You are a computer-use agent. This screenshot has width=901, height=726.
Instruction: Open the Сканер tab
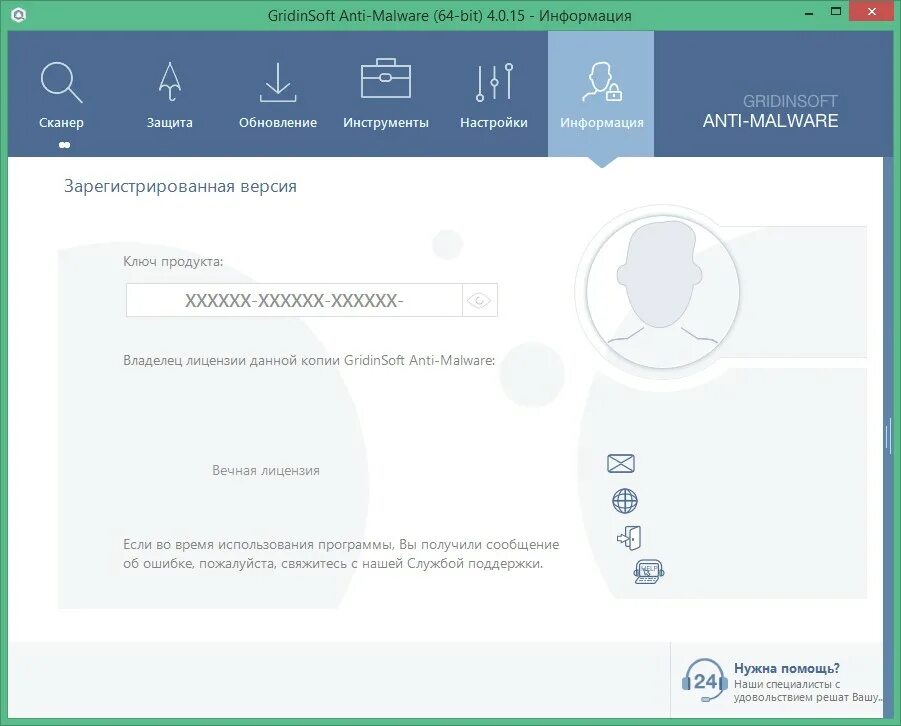coord(61,94)
